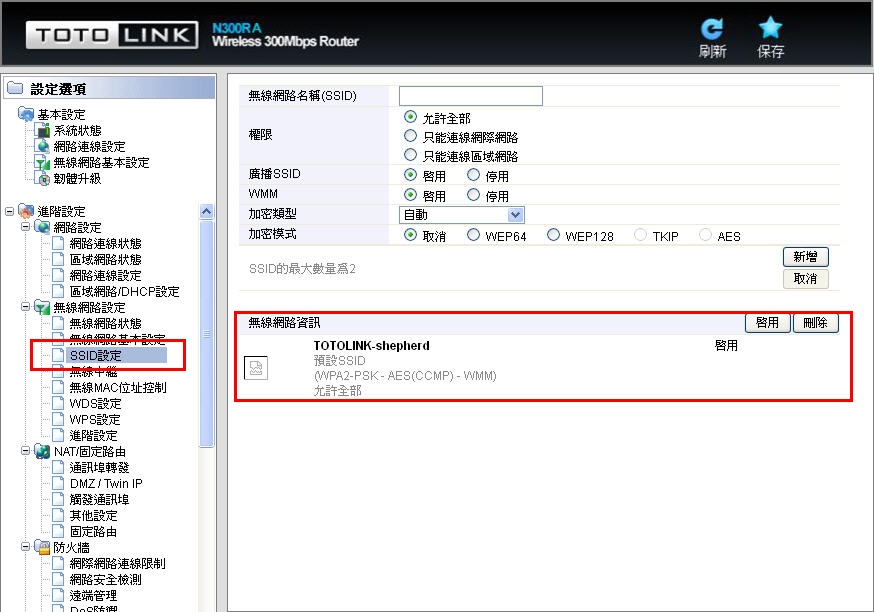Click the 防火牆 lock icon

pos(42,547)
